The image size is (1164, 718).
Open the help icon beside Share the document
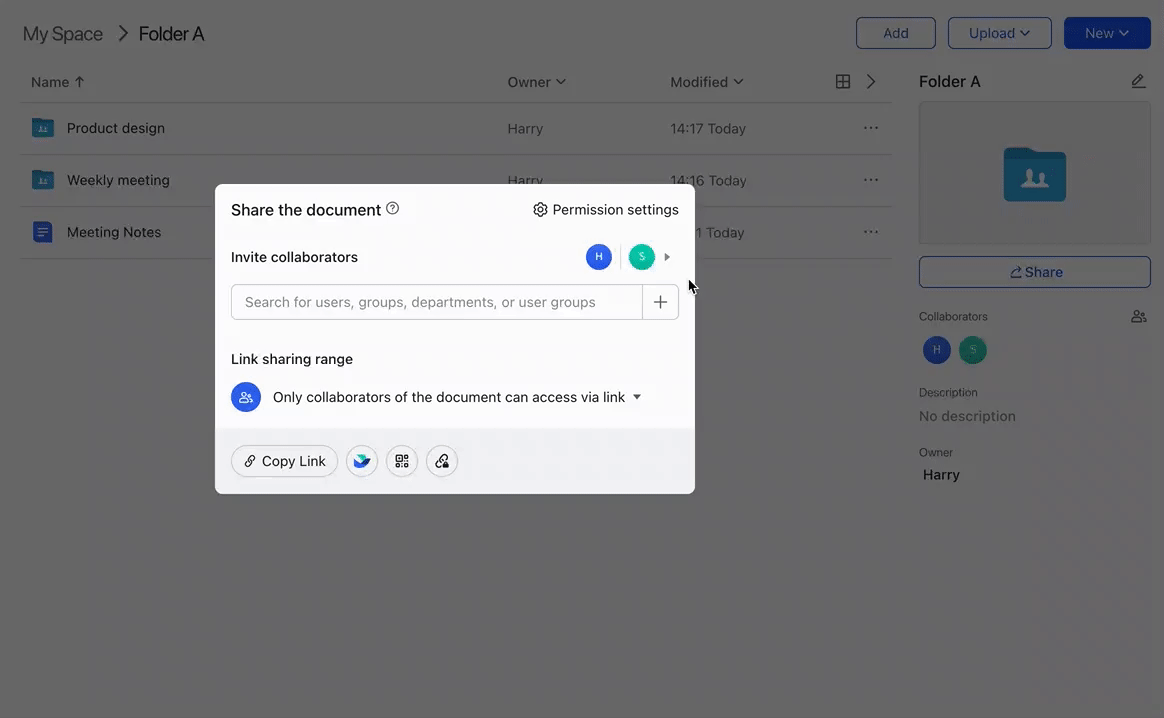[x=393, y=209]
